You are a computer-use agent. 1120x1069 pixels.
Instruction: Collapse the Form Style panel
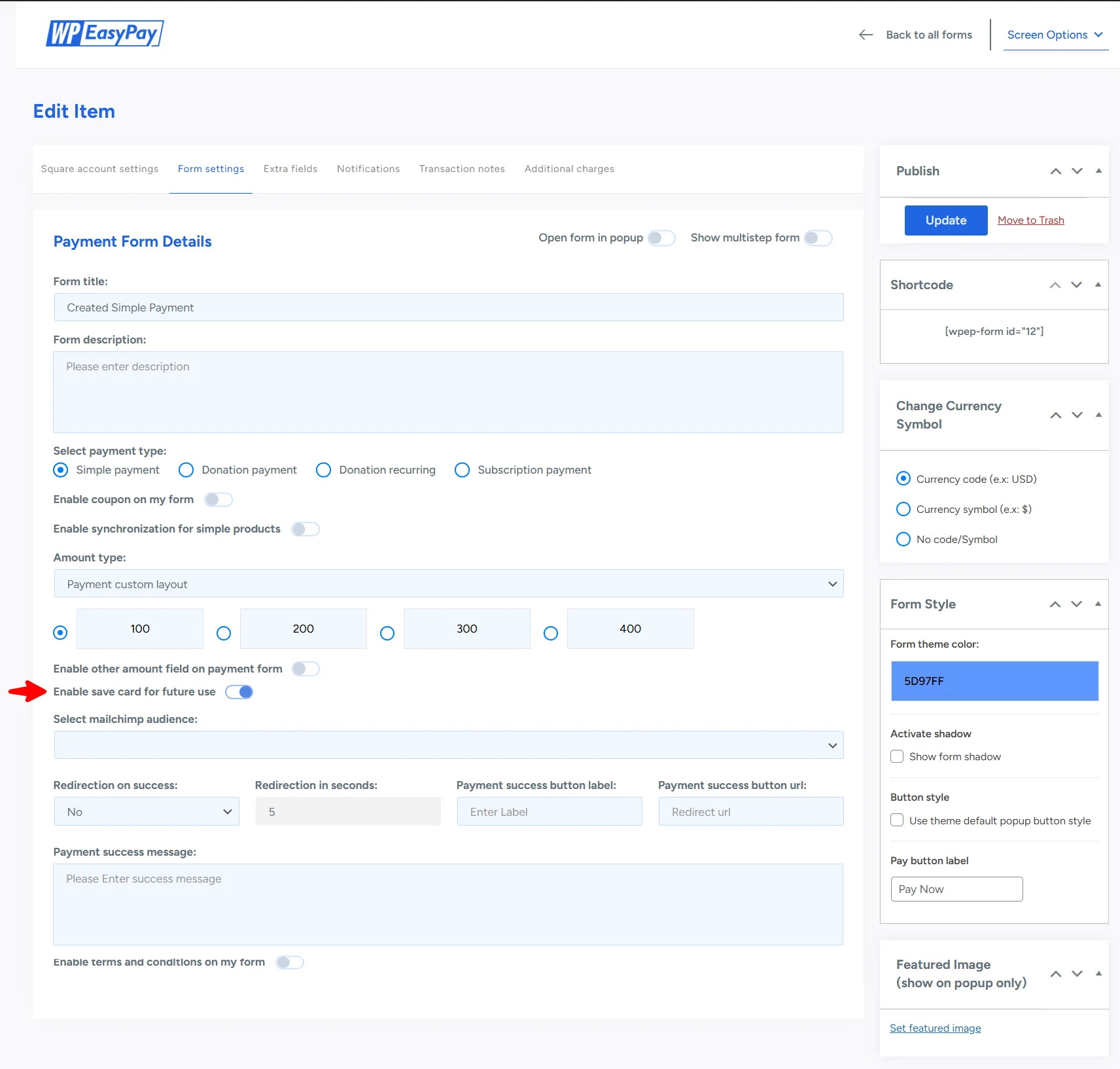click(x=1098, y=604)
